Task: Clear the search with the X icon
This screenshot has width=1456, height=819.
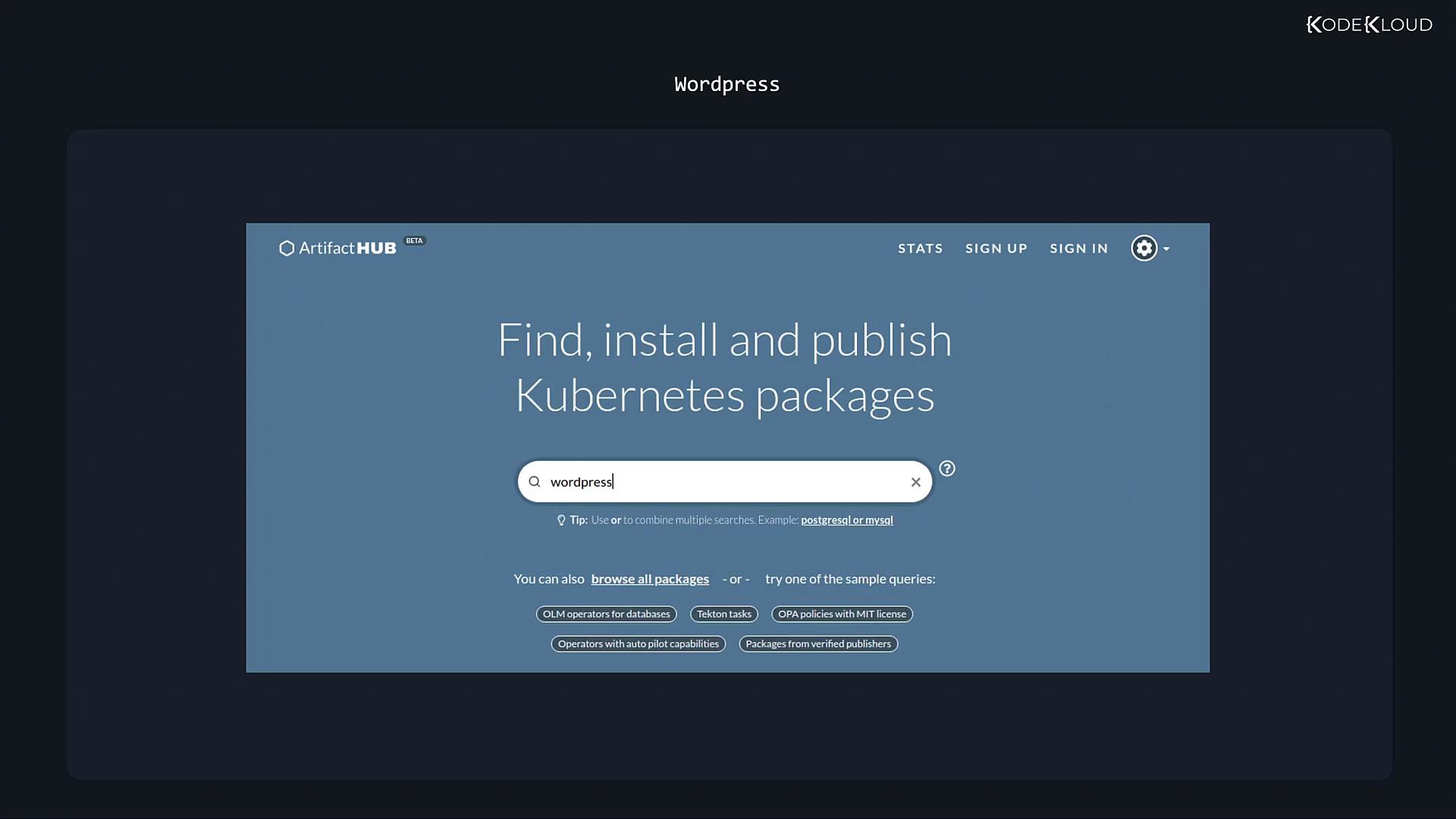Action: 915,482
